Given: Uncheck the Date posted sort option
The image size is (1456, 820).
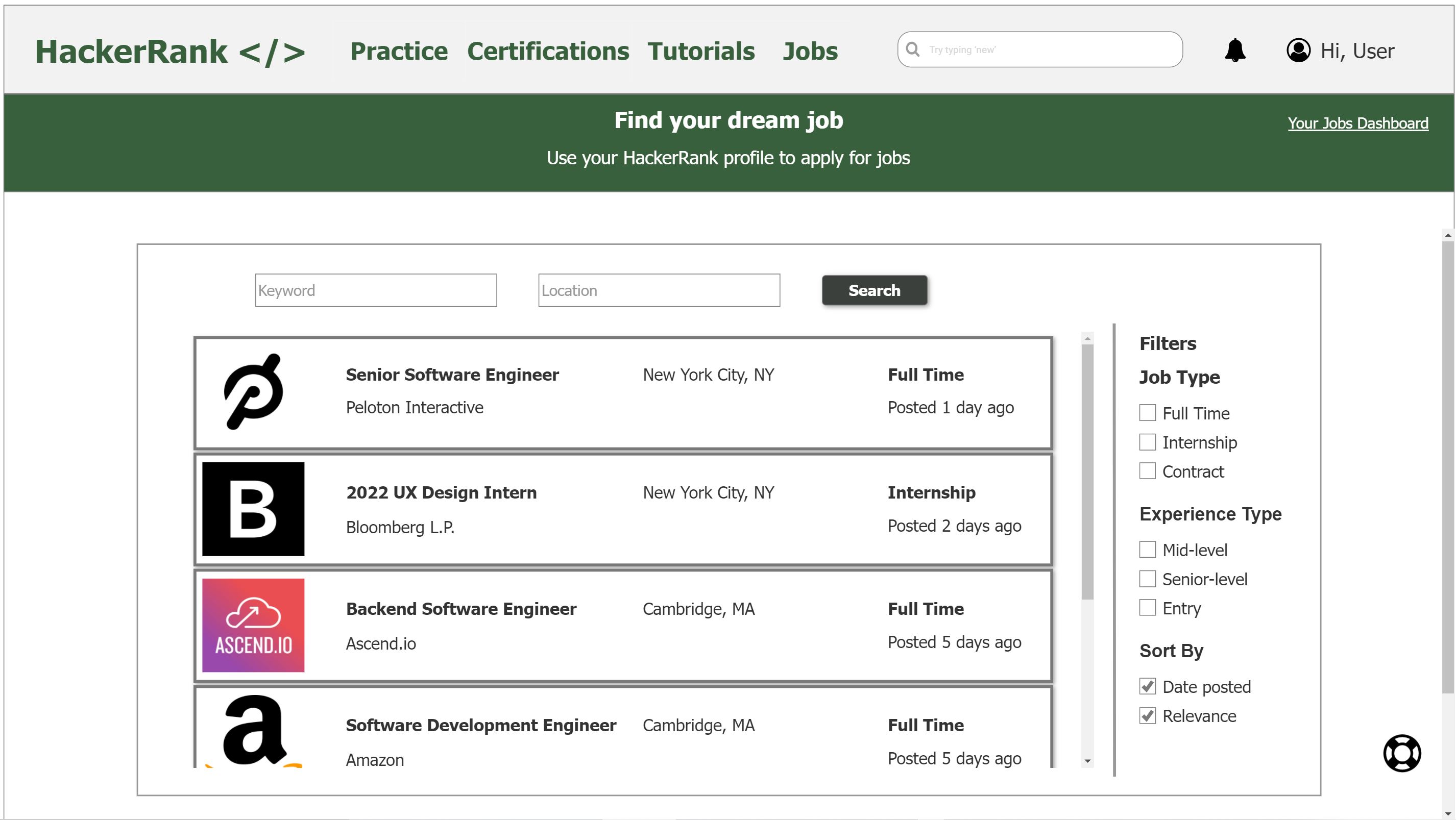Looking at the screenshot, I should point(1148,686).
